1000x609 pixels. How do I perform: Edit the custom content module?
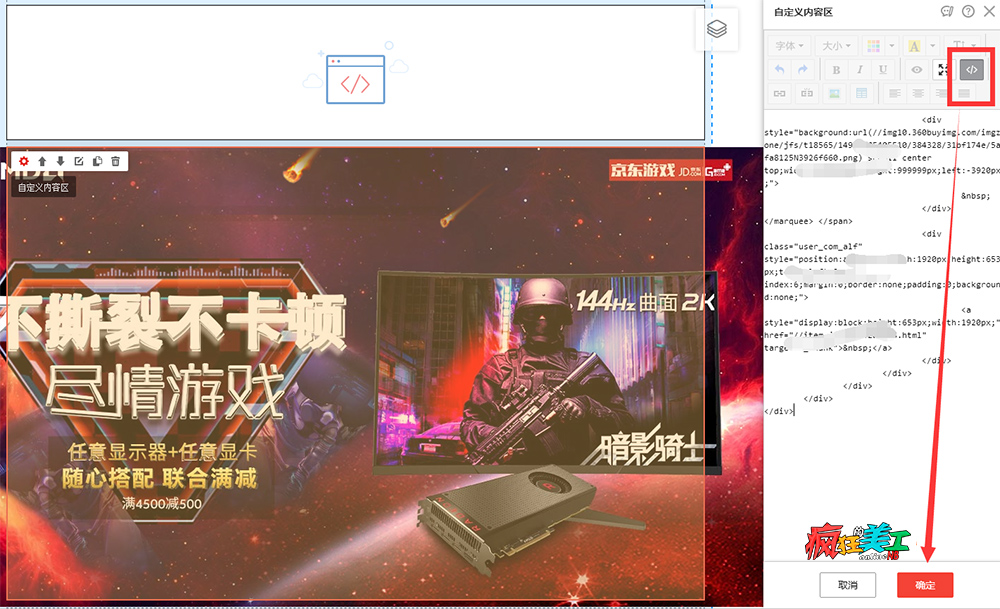[x=79, y=161]
